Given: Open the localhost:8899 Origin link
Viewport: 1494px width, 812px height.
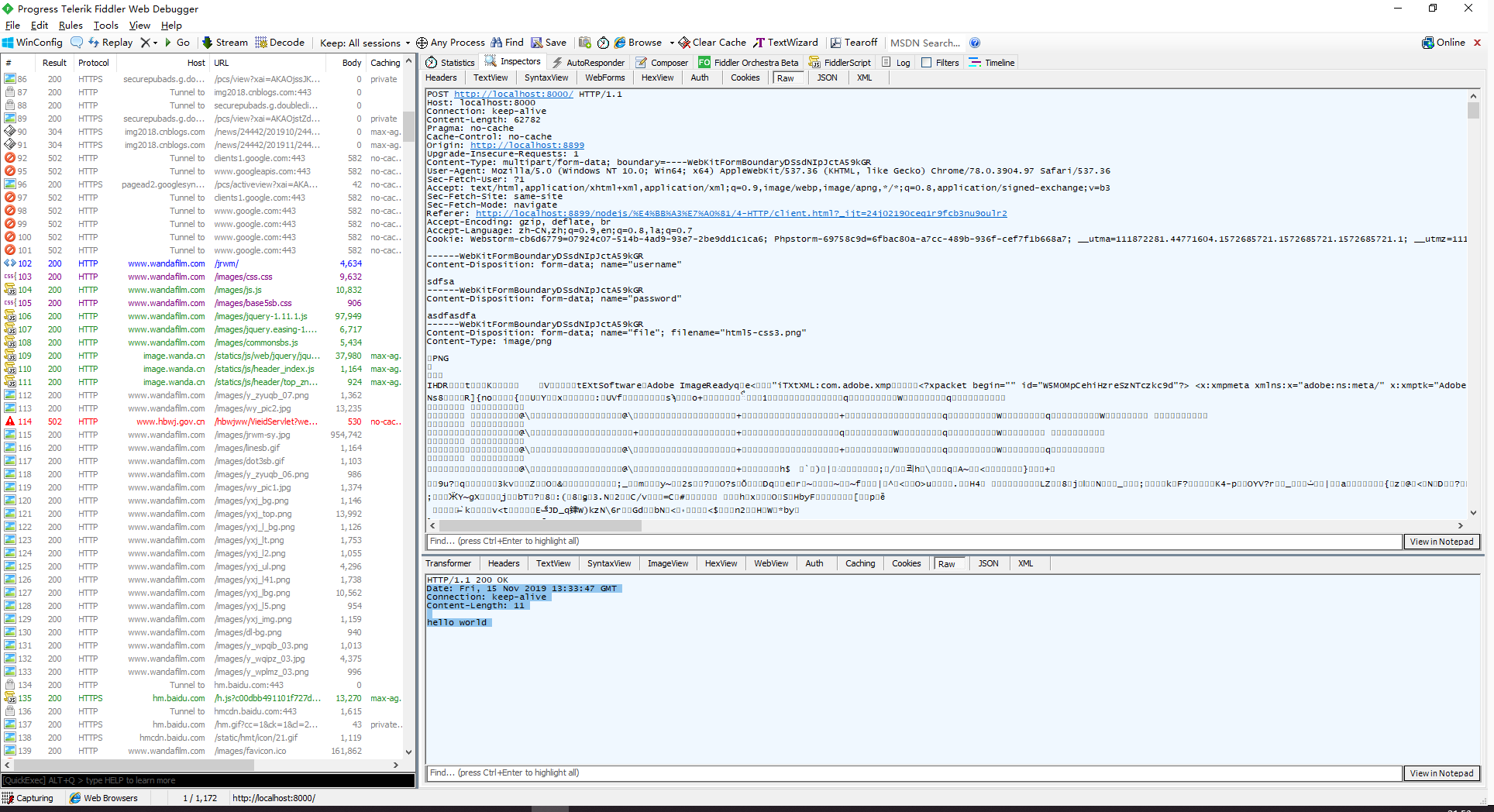Looking at the screenshot, I should pyautogui.click(x=527, y=146).
